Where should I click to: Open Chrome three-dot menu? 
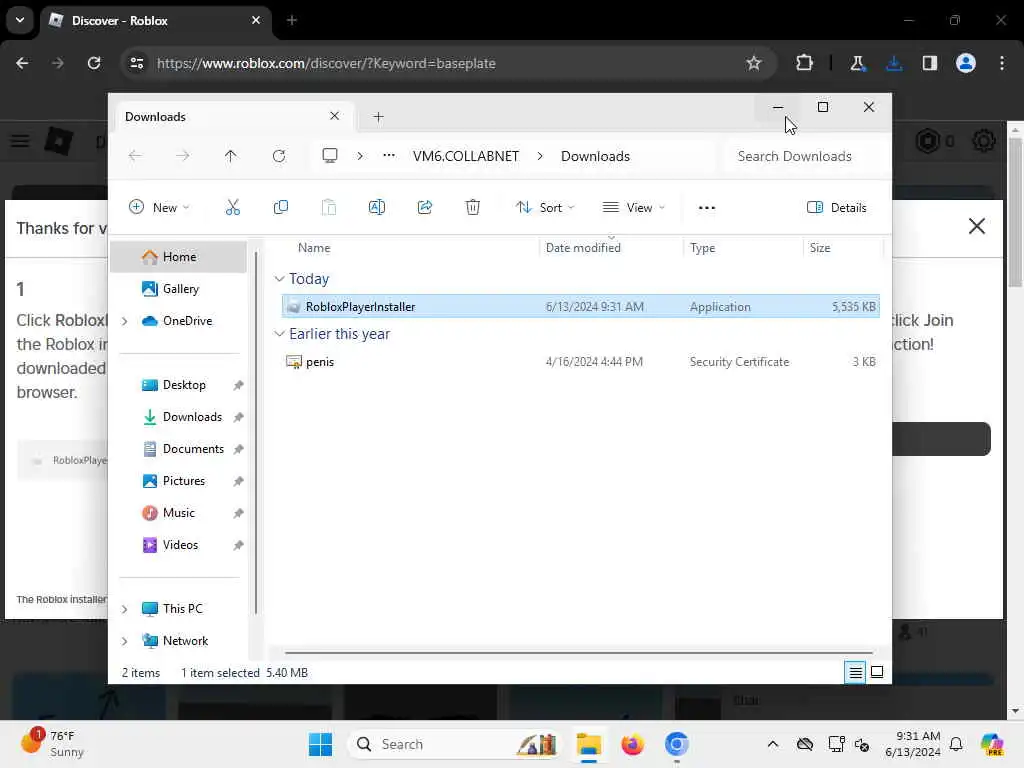pos(1002,63)
